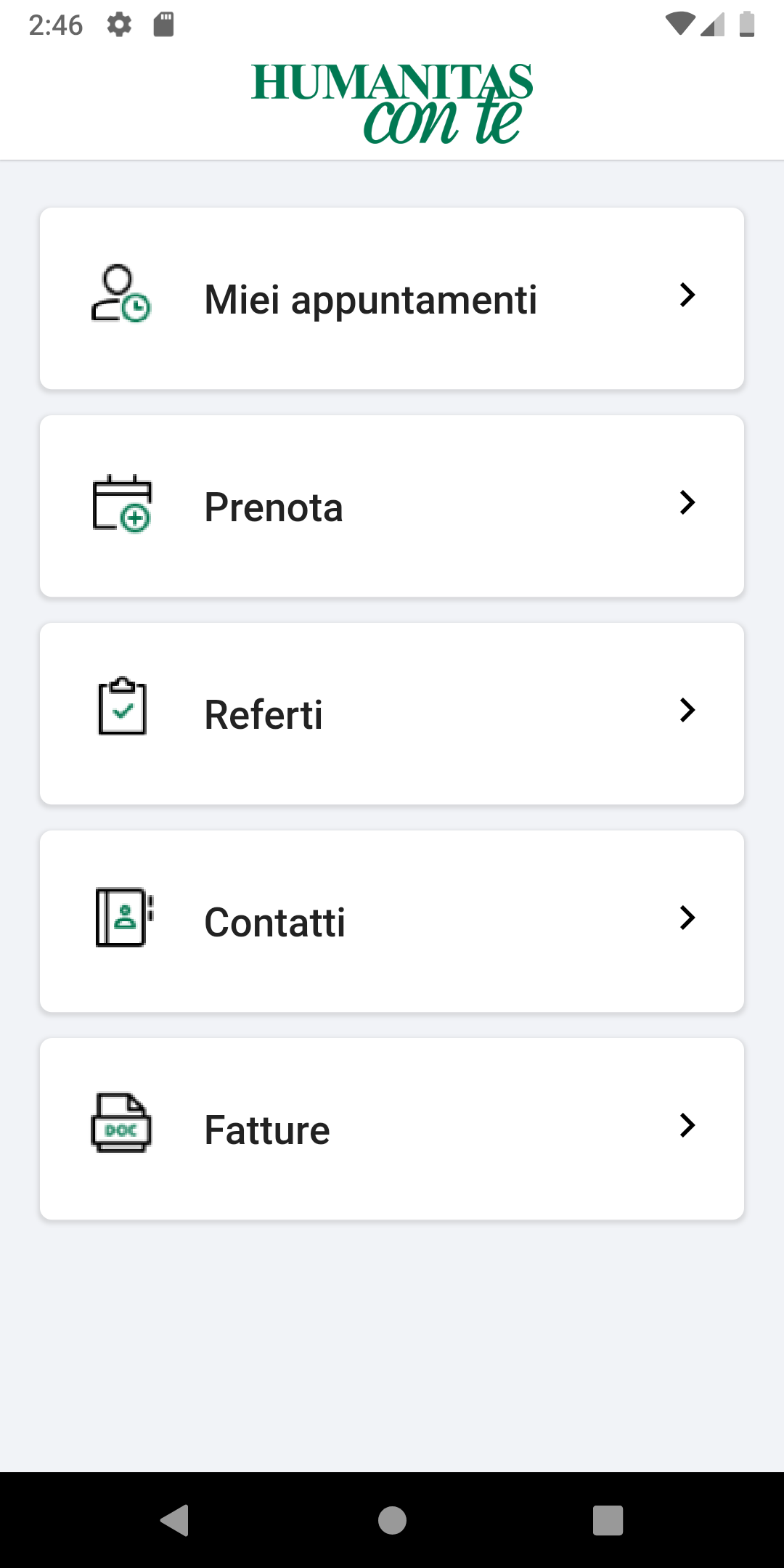
Task: Click the calendar-plus booking icon
Action: [x=122, y=503]
